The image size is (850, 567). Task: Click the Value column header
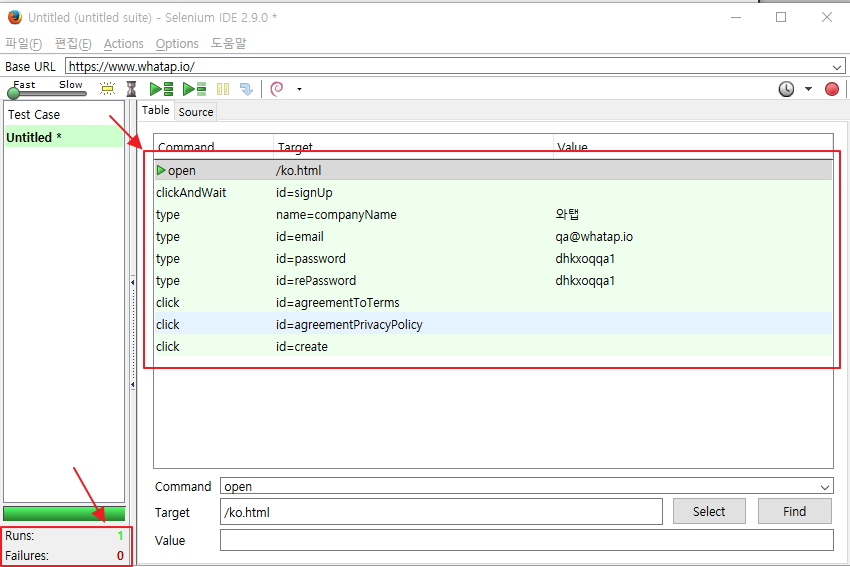coord(693,146)
